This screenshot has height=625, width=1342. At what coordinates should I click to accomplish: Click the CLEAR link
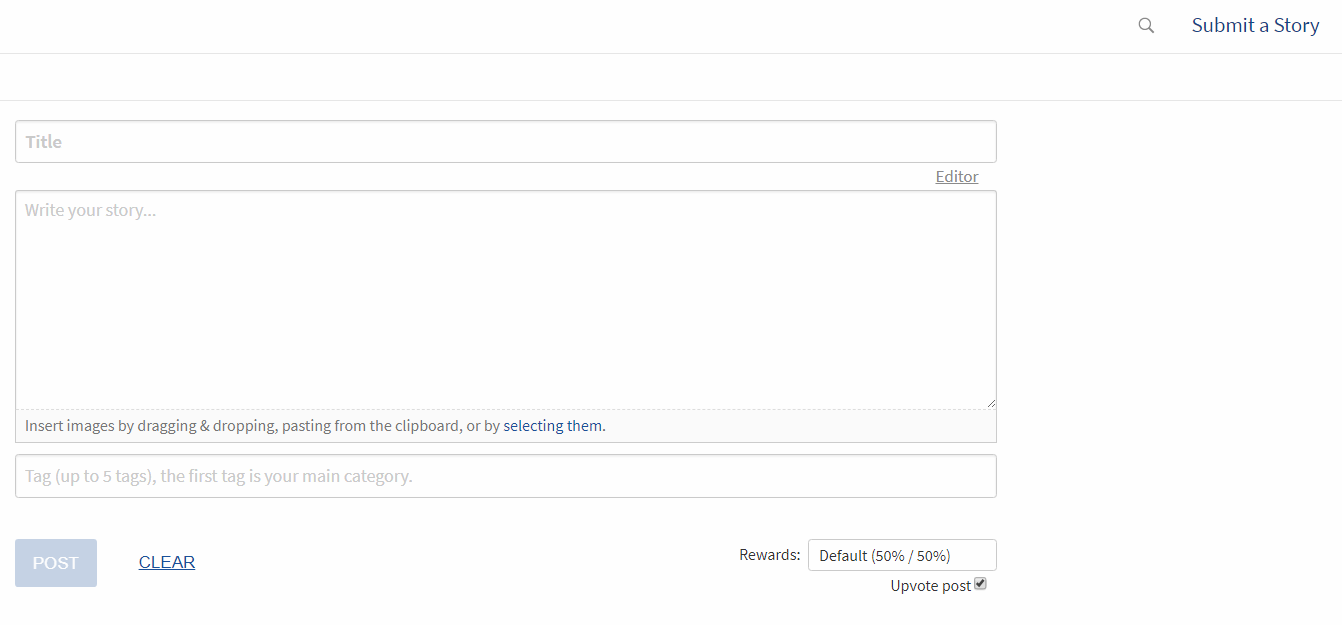point(167,562)
